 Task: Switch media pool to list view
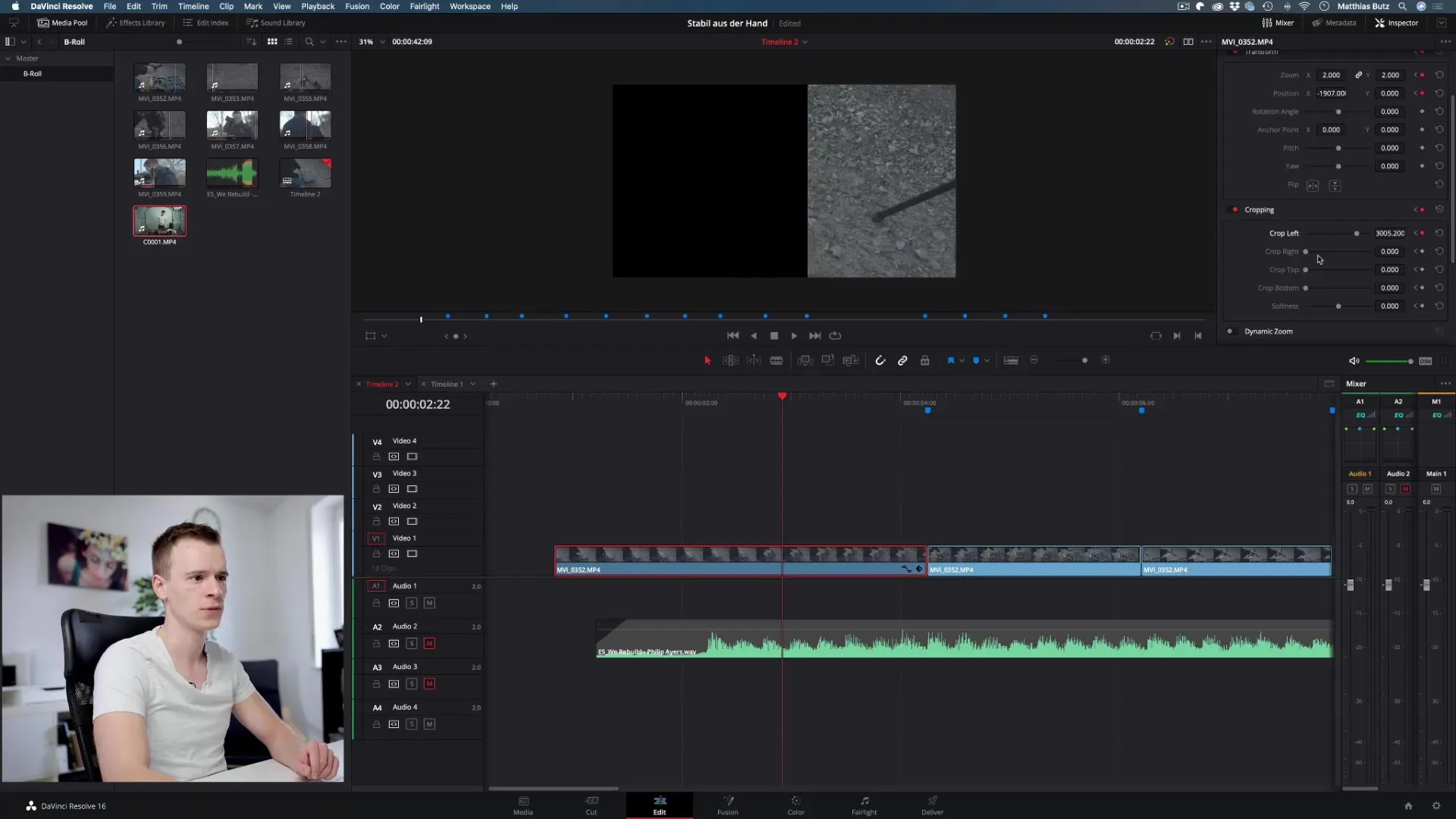[289, 42]
